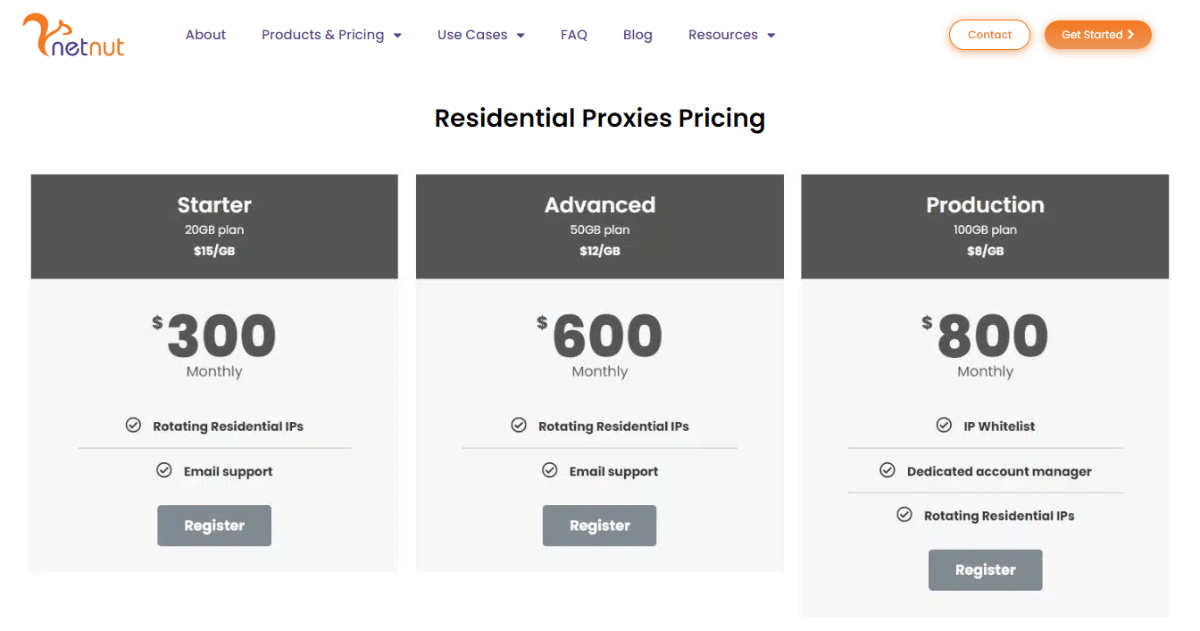The image size is (1200, 631).
Task: Open the Use Cases dropdown menu
Action: [520, 36]
